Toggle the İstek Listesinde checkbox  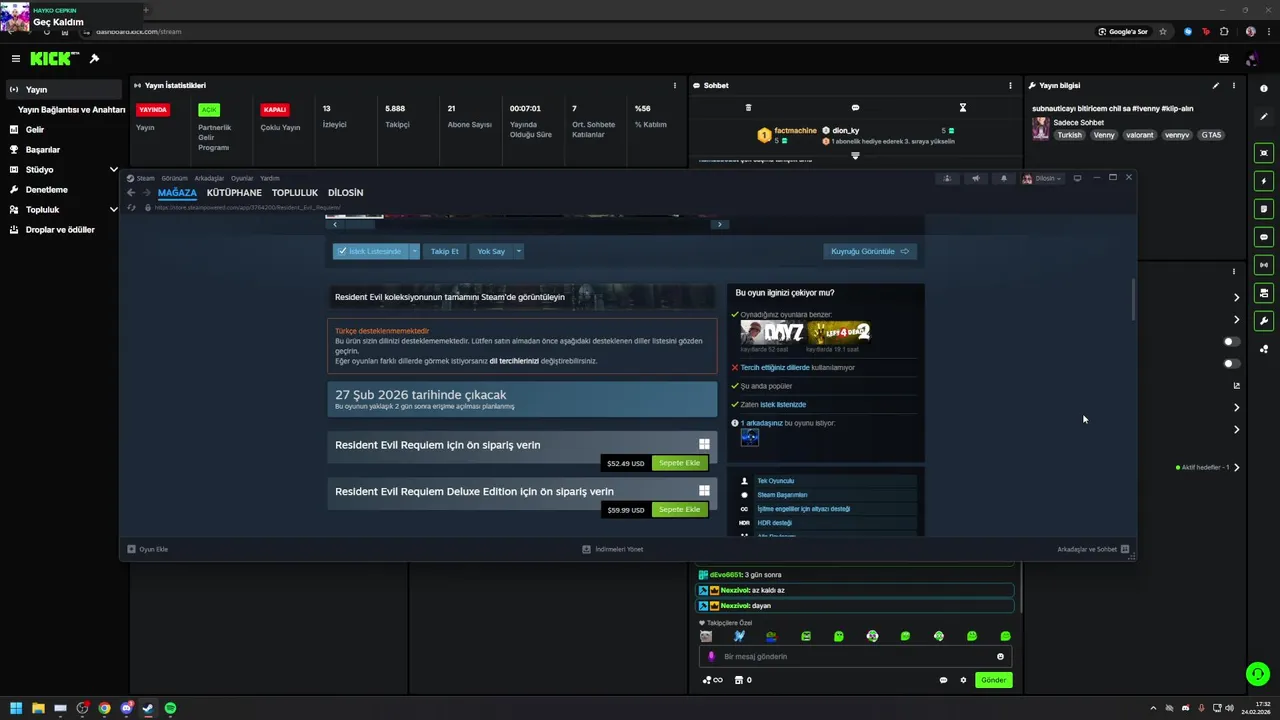point(342,251)
